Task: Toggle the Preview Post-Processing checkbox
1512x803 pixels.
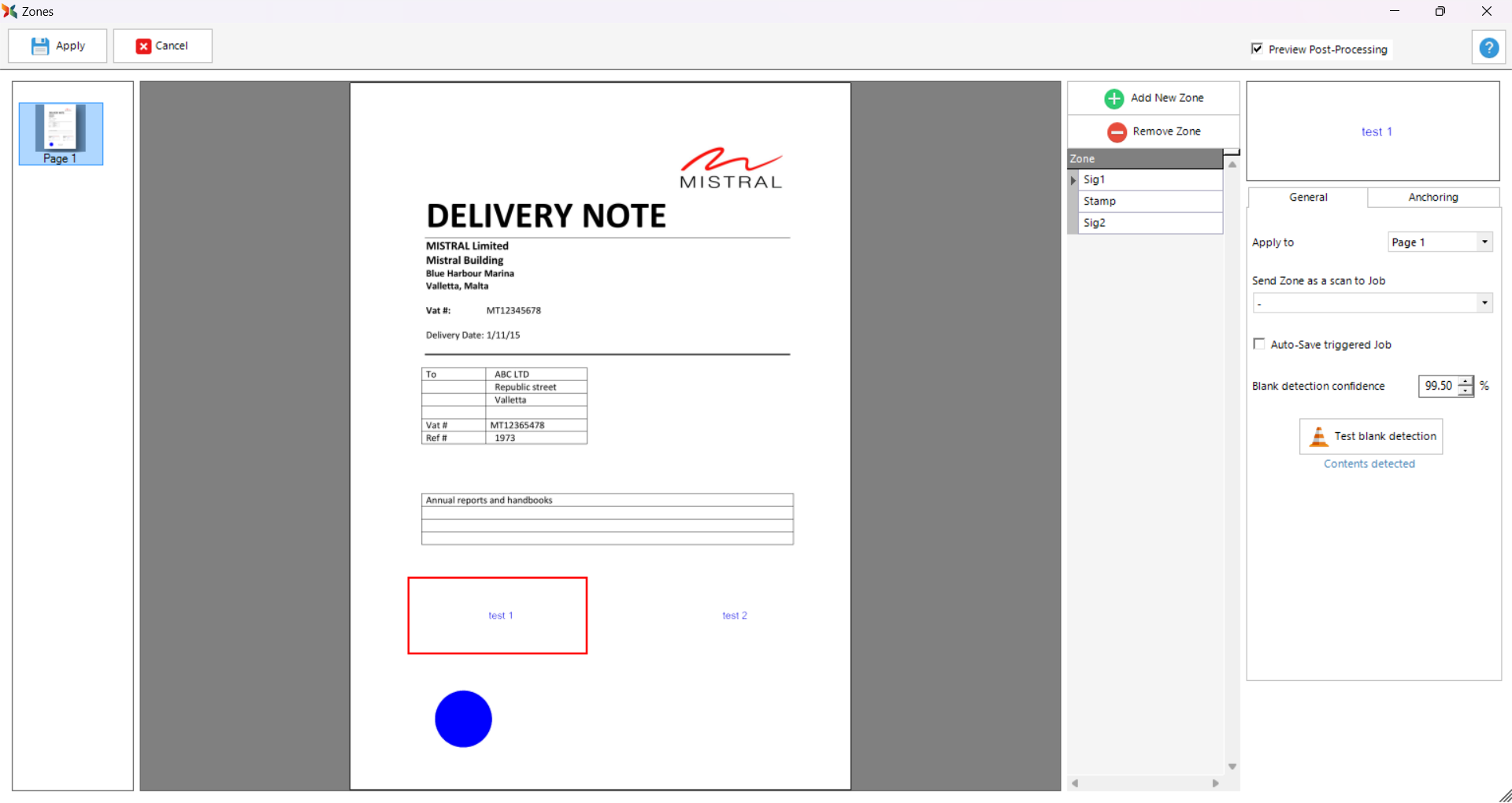Action: (x=1257, y=49)
